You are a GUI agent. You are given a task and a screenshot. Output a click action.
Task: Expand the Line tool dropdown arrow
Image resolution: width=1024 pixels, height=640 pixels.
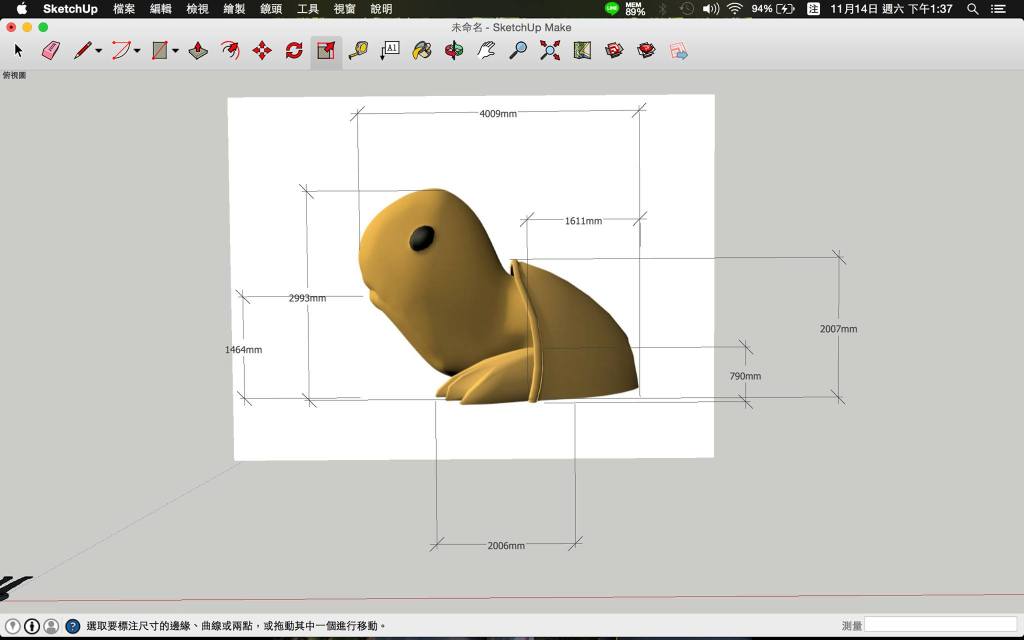[99, 51]
